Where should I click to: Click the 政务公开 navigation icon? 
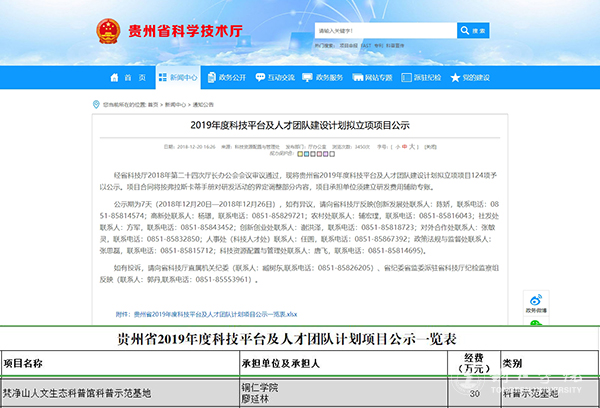click(211, 77)
